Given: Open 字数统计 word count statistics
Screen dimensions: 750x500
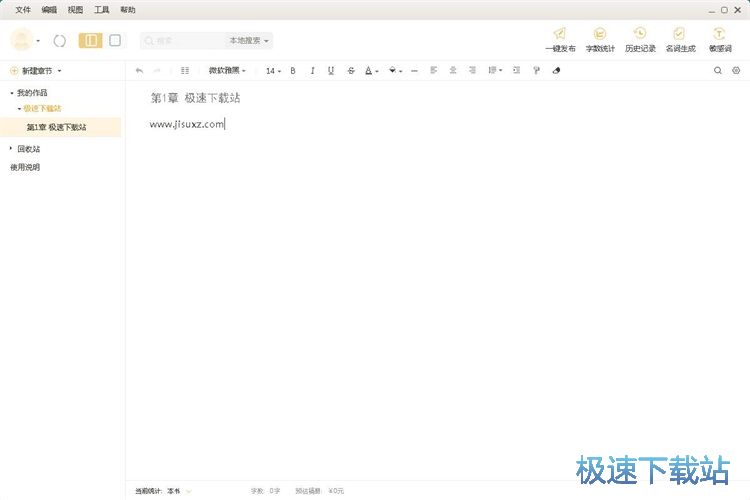Looking at the screenshot, I should point(600,40).
